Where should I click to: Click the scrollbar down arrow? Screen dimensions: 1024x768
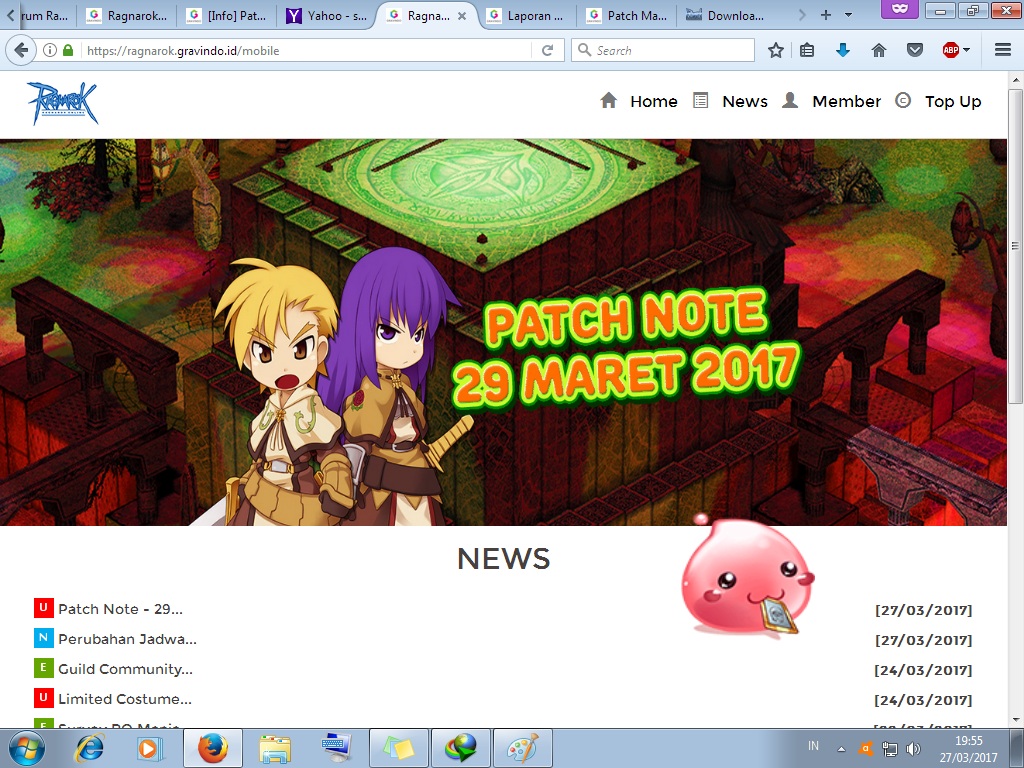coord(1016,720)
